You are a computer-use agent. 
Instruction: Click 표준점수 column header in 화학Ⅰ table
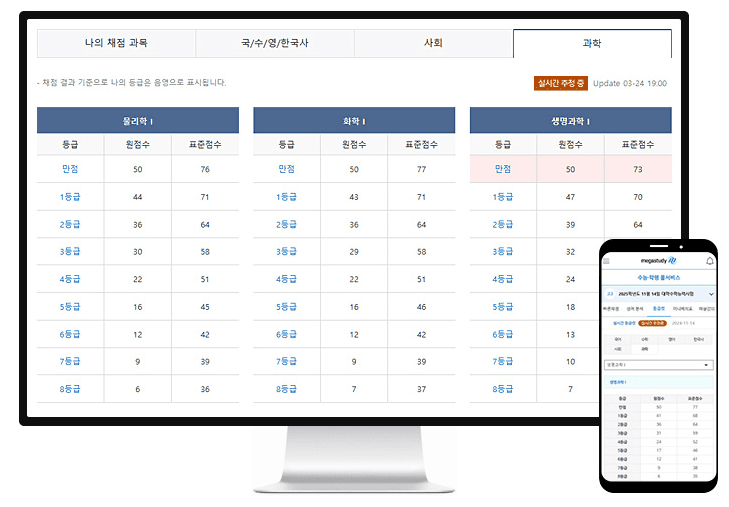point(421,145)
